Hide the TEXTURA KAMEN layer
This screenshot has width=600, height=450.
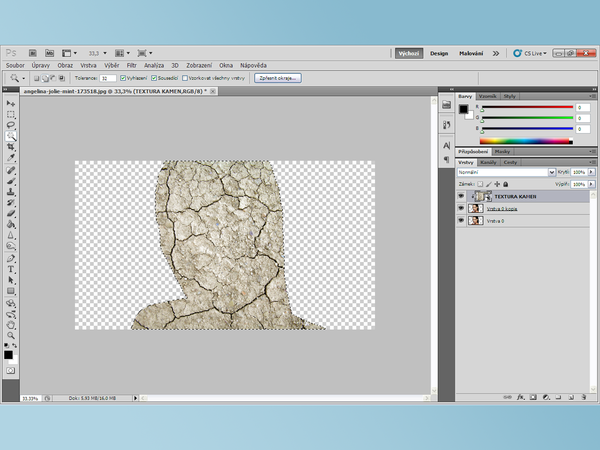(x=461, y=197)
